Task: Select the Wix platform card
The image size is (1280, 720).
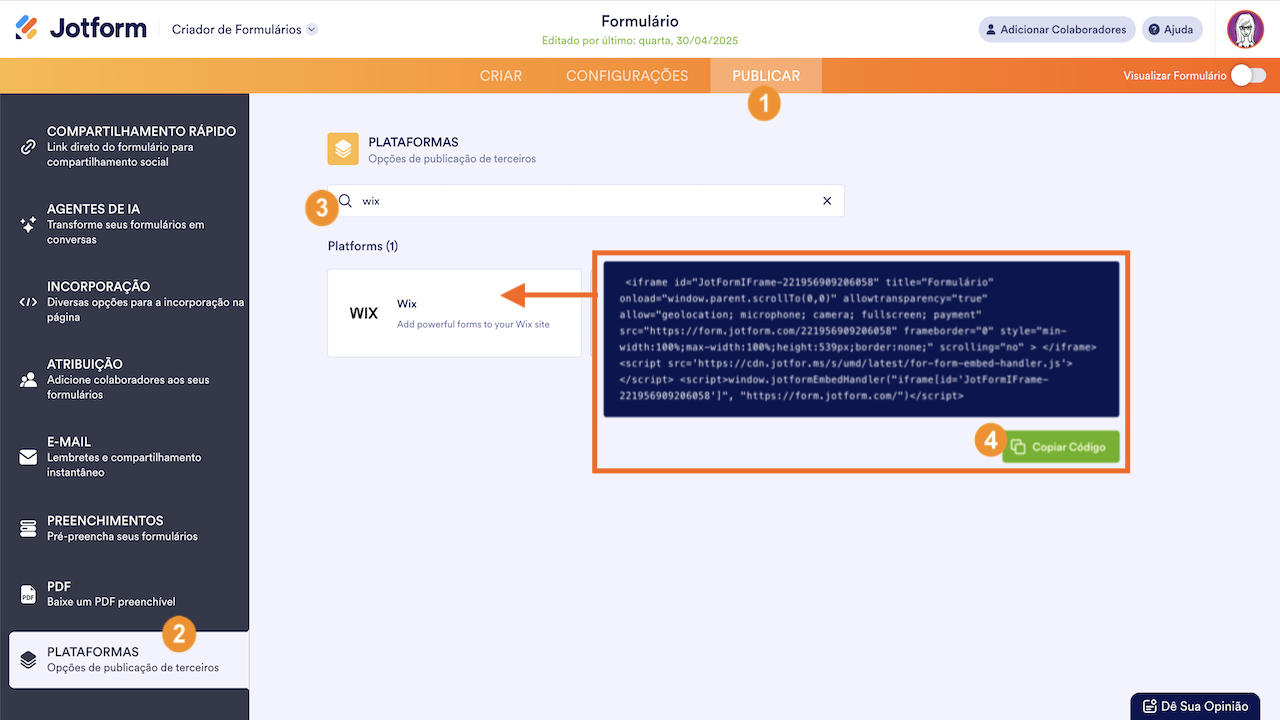Action: (454, 313)
